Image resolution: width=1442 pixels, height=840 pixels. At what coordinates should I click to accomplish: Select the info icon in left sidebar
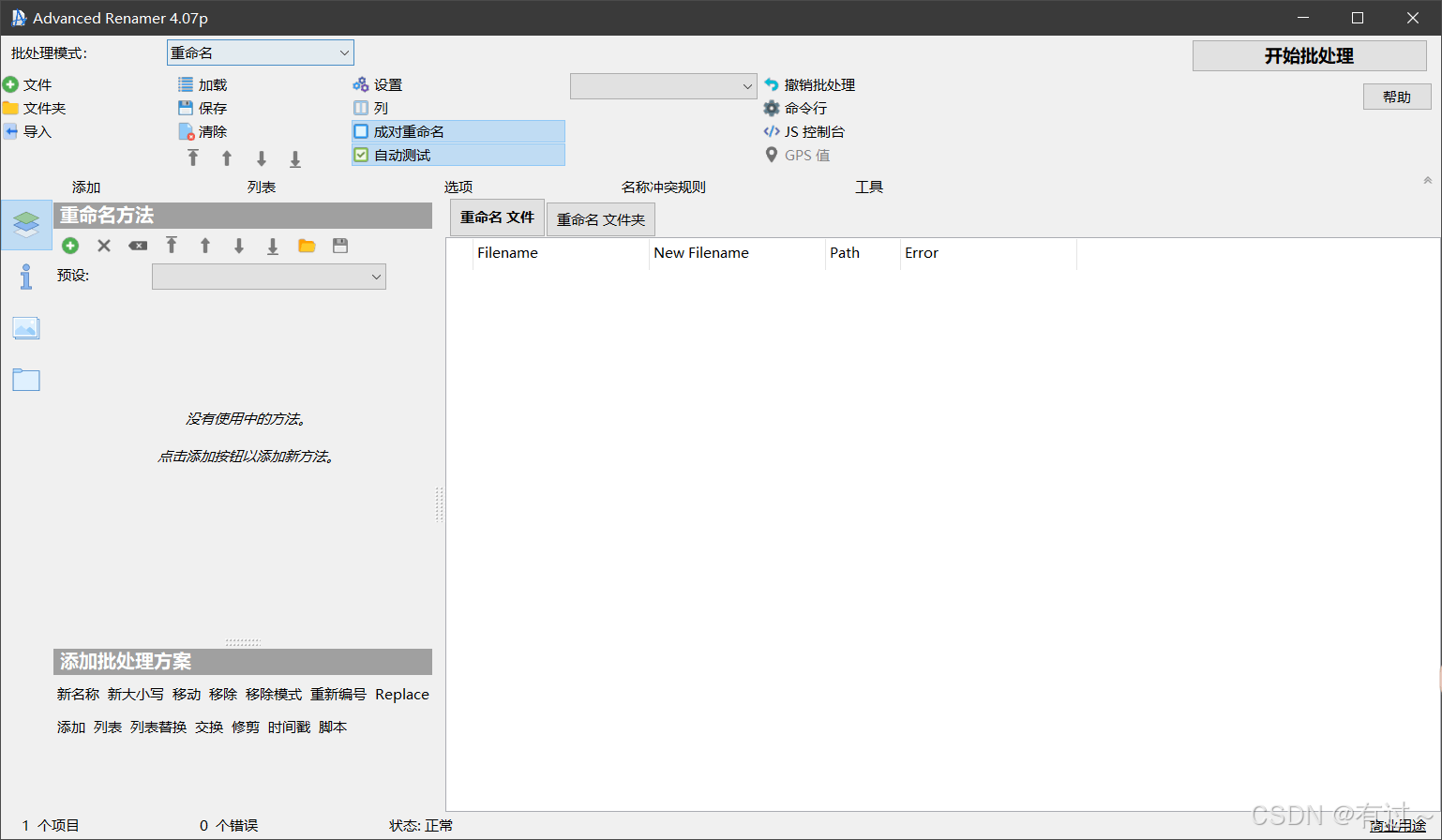tap(26, 277)
